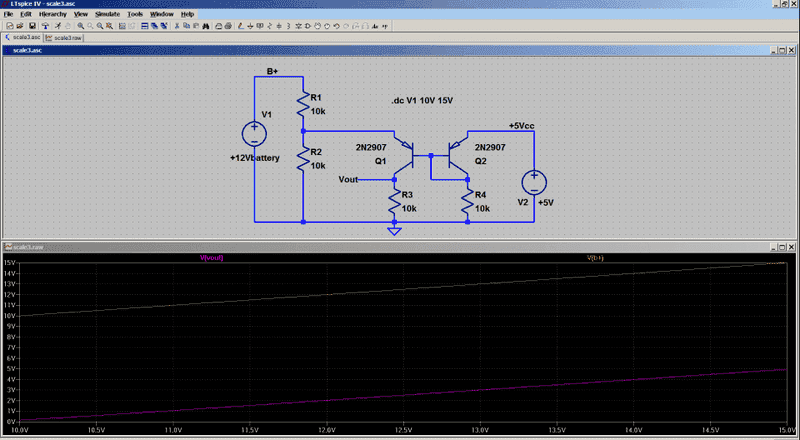
Task: Click the Print icon in toolbar
Action: pos(218,26)
